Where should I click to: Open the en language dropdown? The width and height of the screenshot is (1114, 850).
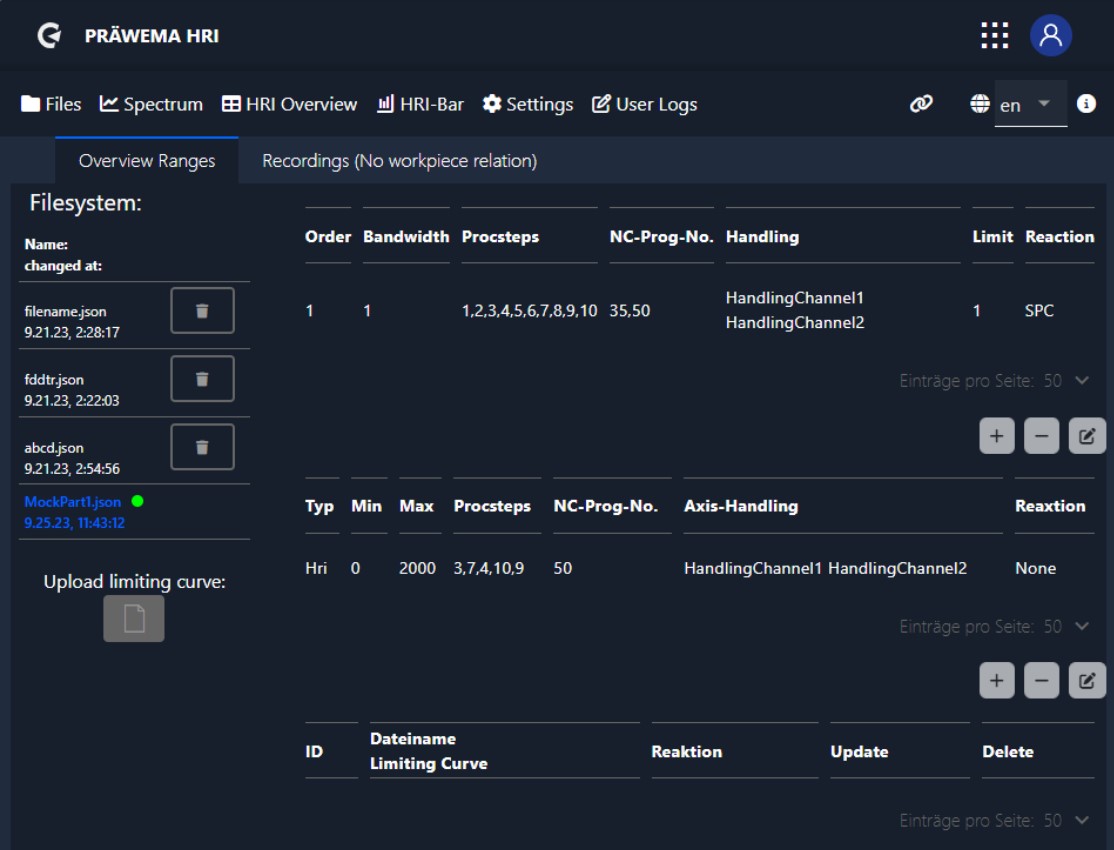click(1030, 104)
